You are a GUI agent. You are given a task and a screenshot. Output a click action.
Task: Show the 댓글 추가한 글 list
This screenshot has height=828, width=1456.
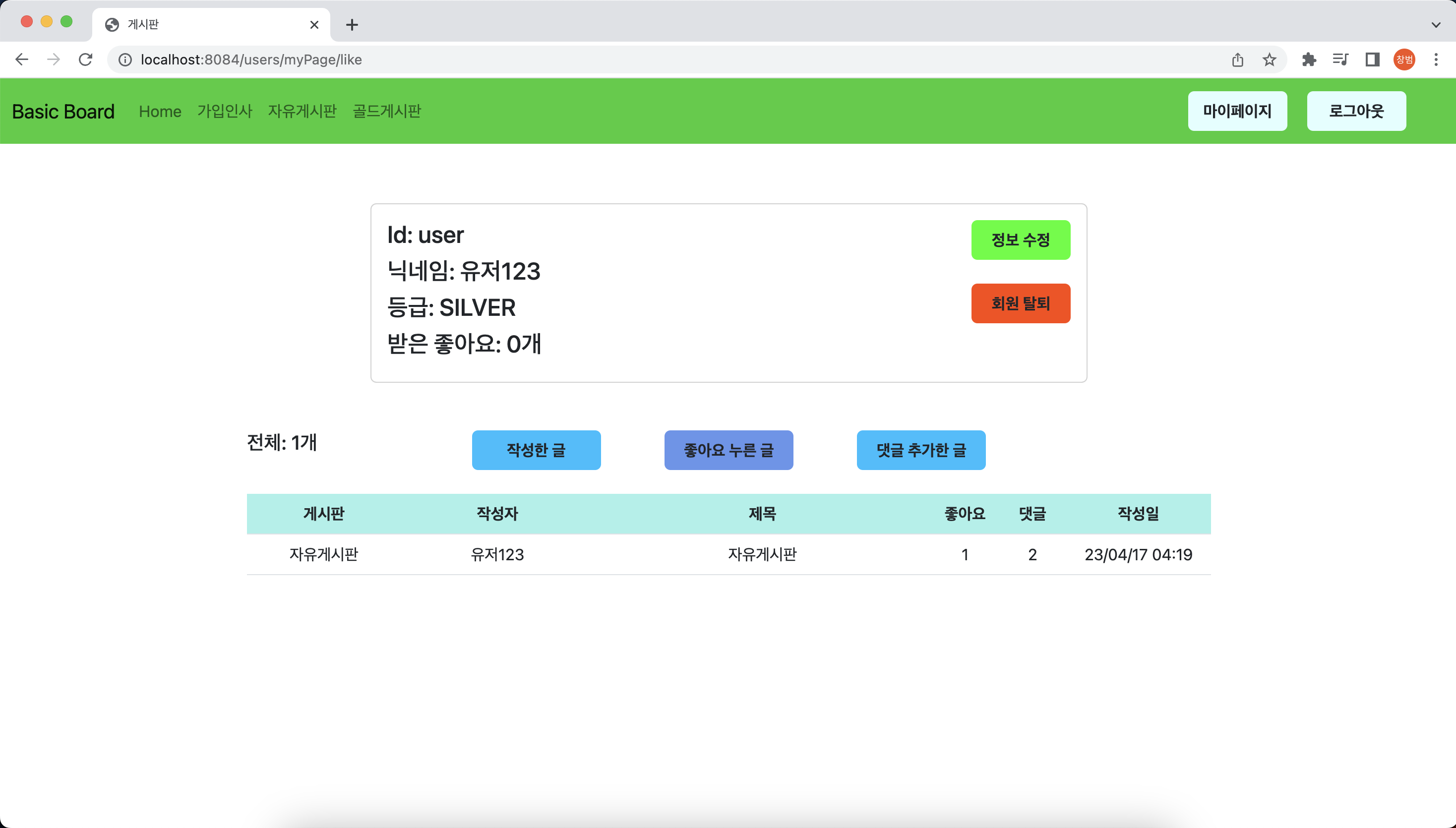click(921, 450)
